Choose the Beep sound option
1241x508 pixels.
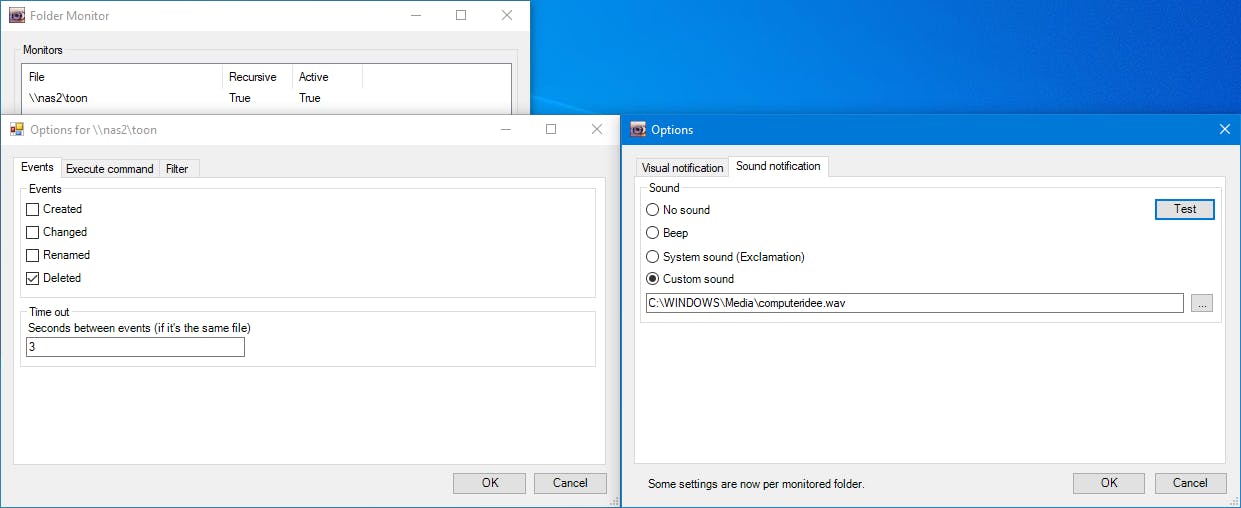(653, 233)
